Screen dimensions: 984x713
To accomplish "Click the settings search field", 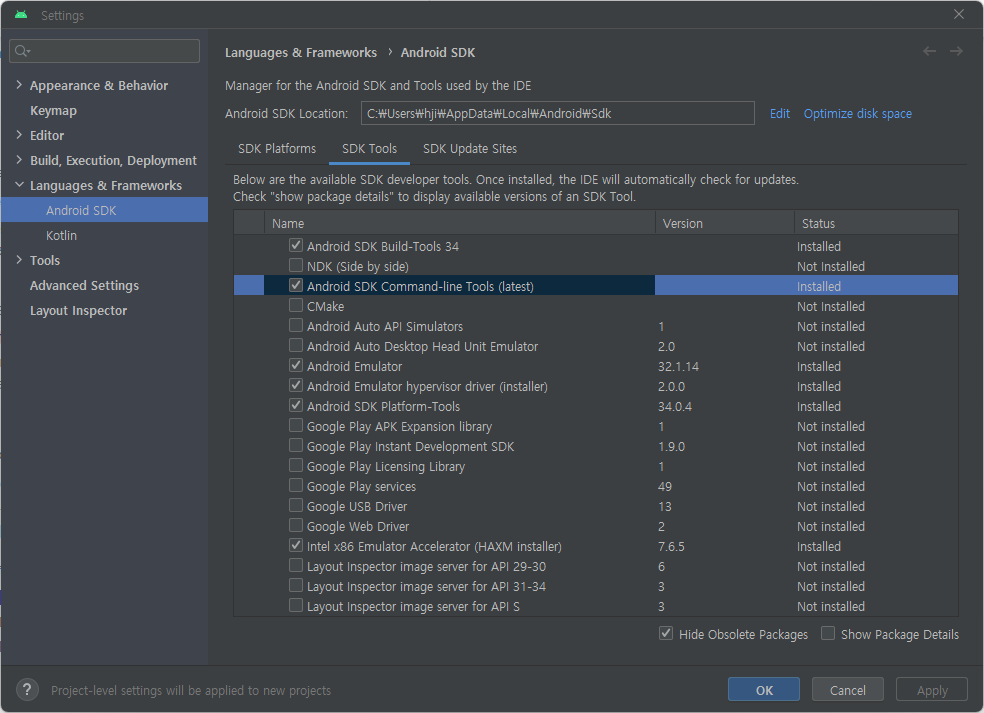I will (105, 51).
